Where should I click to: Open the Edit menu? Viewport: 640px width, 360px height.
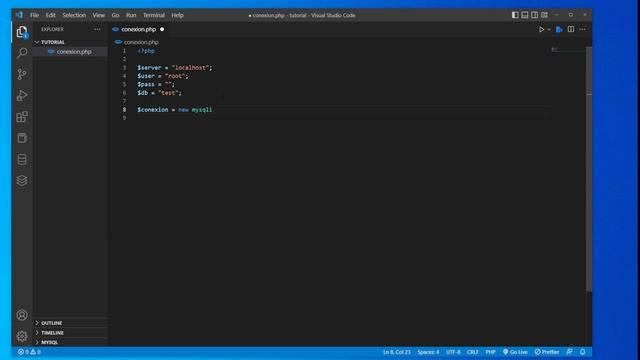click(51, 15)
